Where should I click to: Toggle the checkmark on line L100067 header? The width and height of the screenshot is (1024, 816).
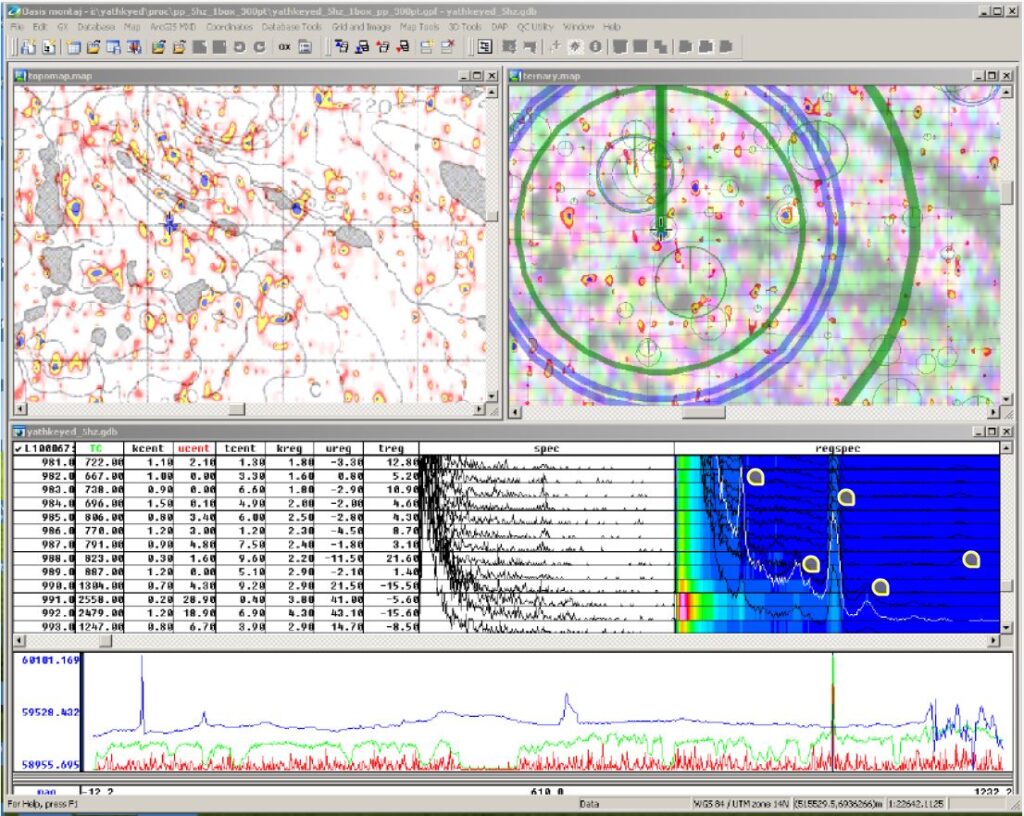(20, 449)
